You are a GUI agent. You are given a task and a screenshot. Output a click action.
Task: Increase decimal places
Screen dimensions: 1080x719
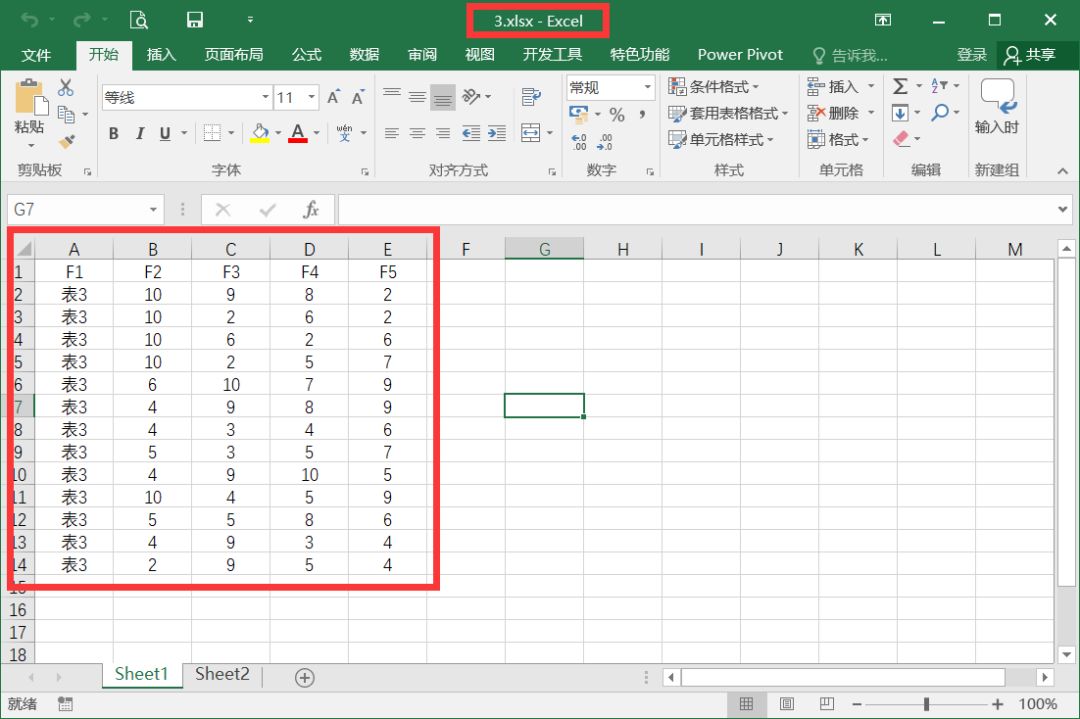tap(579, 142)
